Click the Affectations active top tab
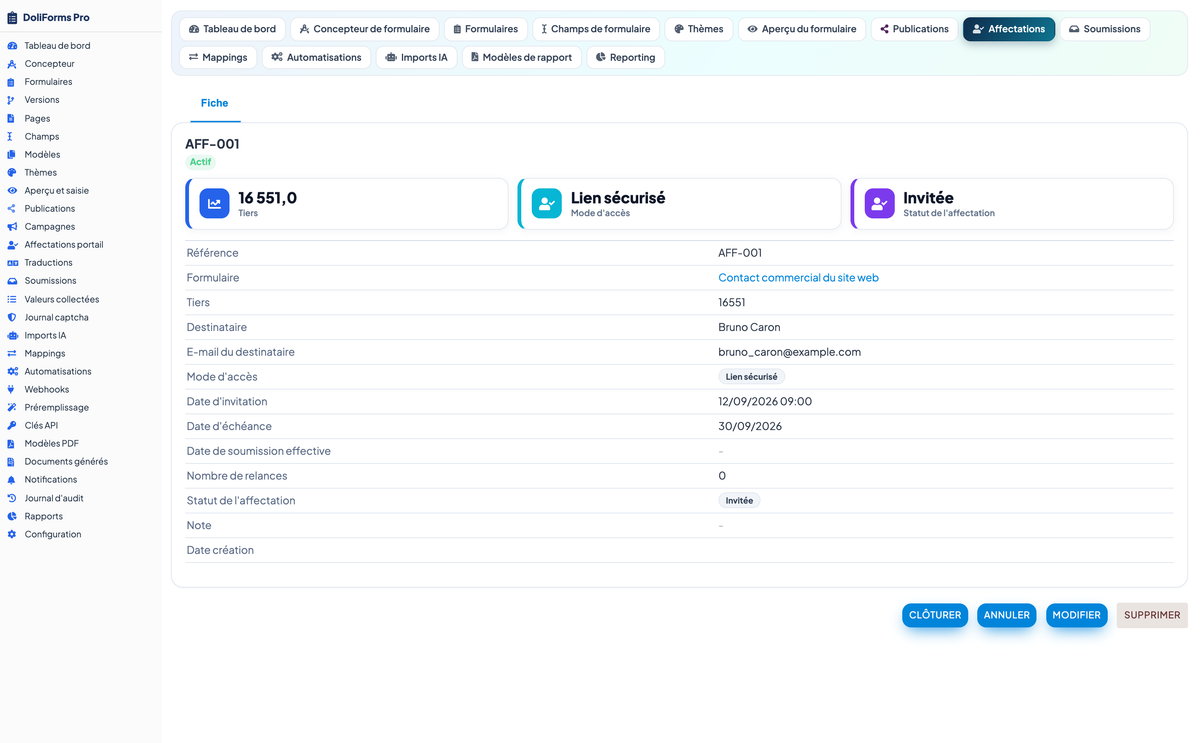Viewport: 1200px width, 743px height. click(x=1008, y=29)
